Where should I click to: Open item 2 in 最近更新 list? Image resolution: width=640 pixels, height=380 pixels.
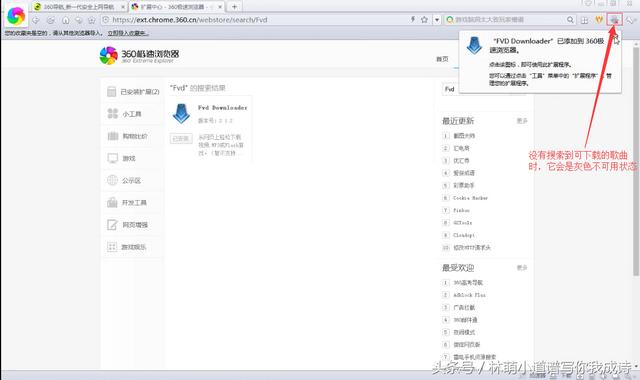(x=462, y=148)
